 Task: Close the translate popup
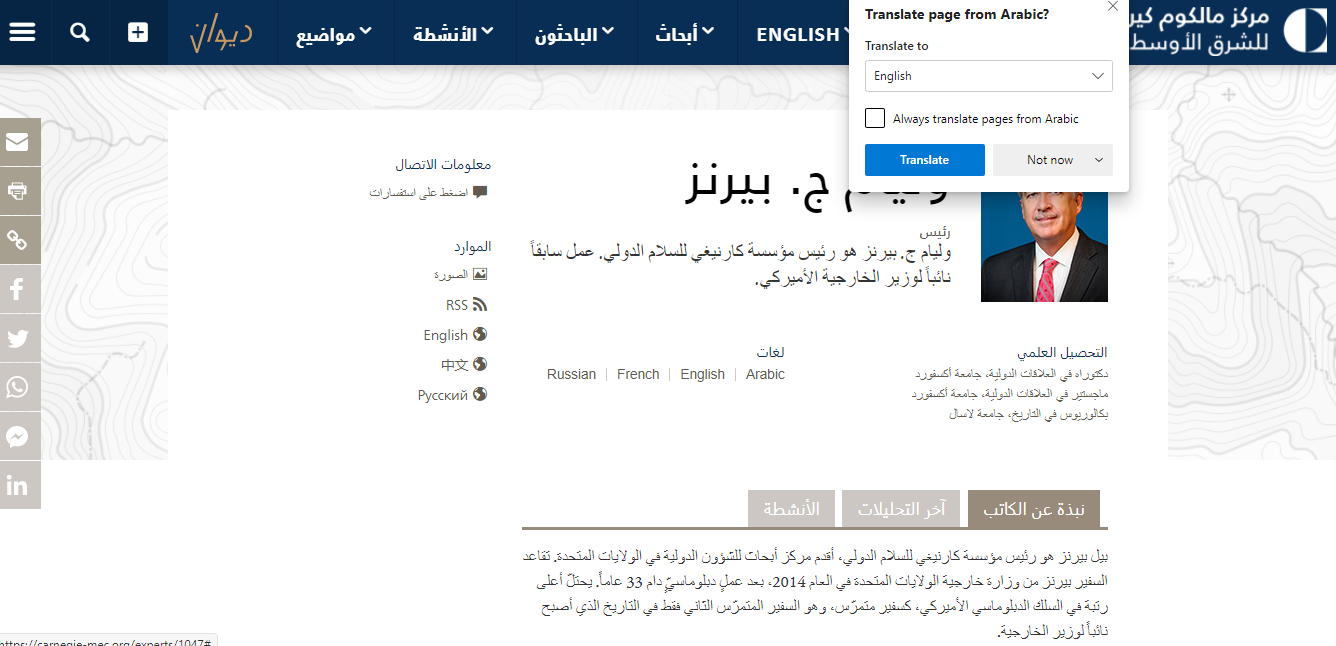(1113, 7)
